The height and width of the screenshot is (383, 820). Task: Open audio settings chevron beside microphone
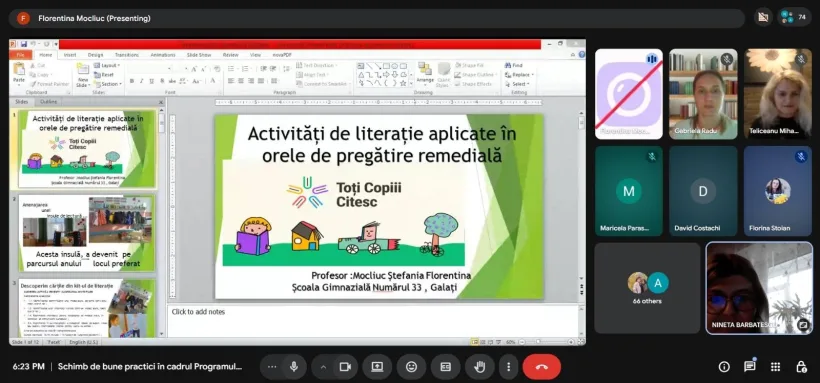coord(323,367)
